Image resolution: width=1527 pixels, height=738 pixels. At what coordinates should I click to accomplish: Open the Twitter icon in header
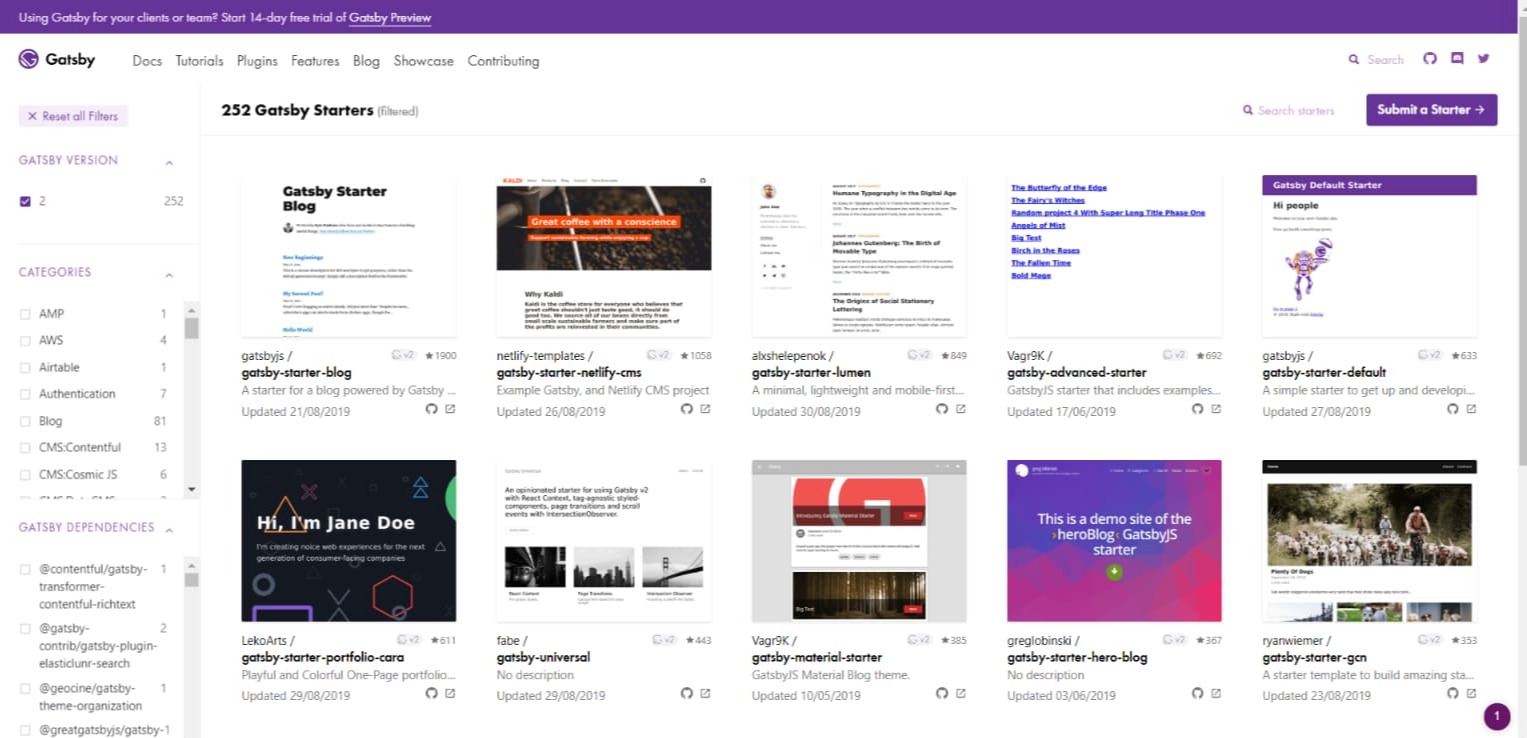[x=1484, y=59]
